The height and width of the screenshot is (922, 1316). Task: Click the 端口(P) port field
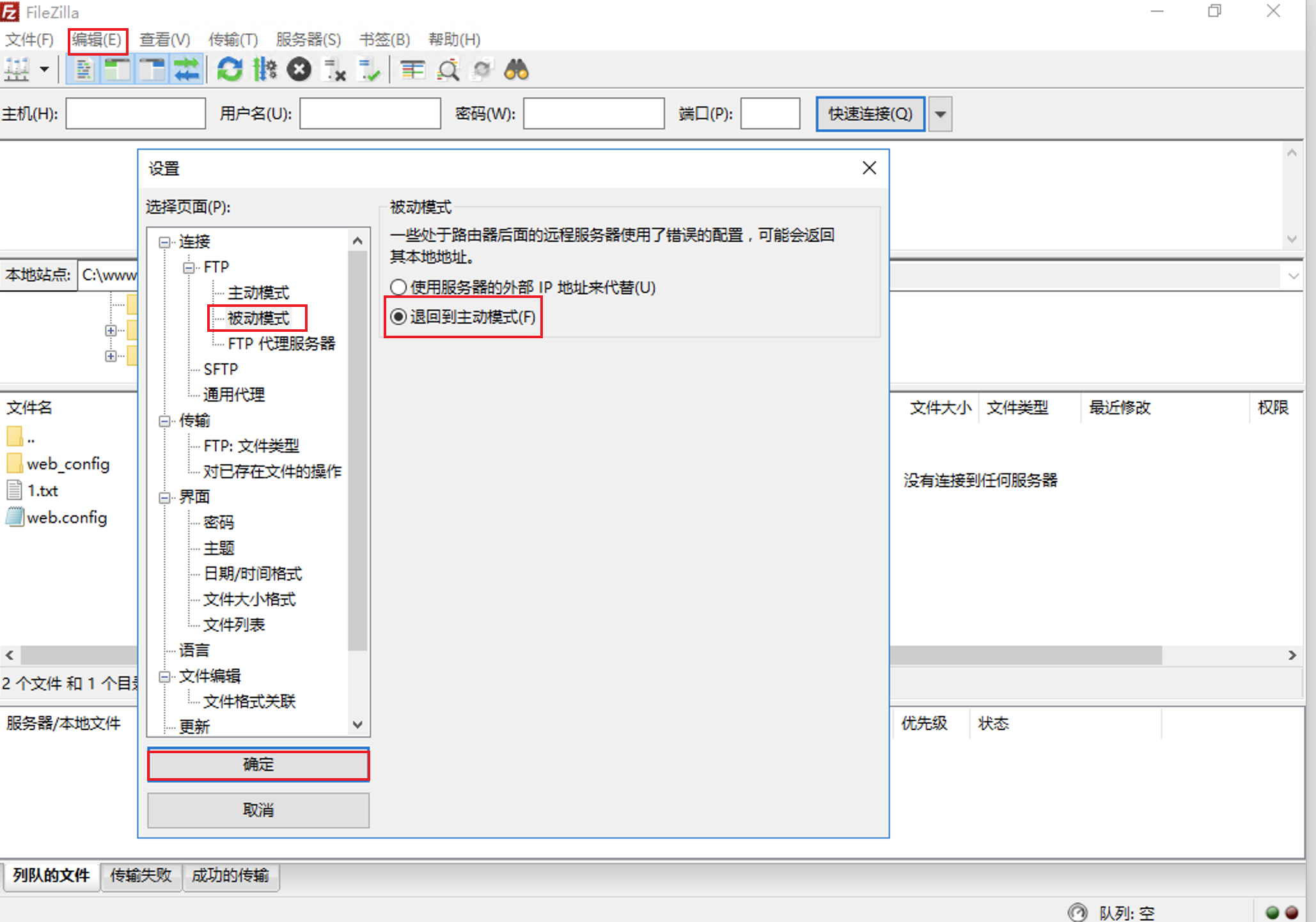click(x=771, y=114)
